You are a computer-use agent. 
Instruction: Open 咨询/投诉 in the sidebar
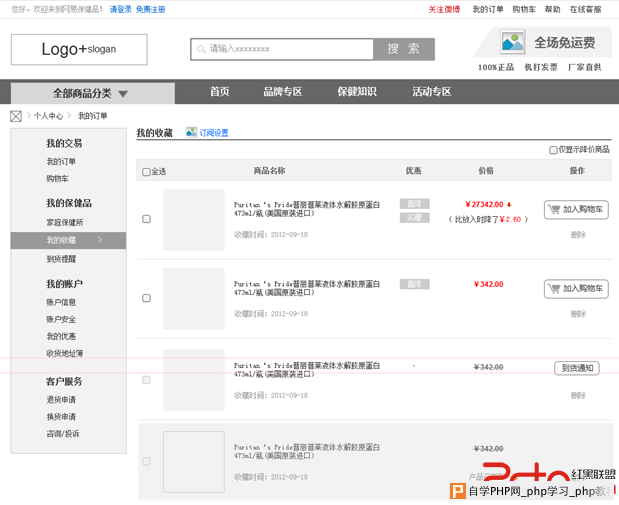pyautogui.click(x=63, y=434)
